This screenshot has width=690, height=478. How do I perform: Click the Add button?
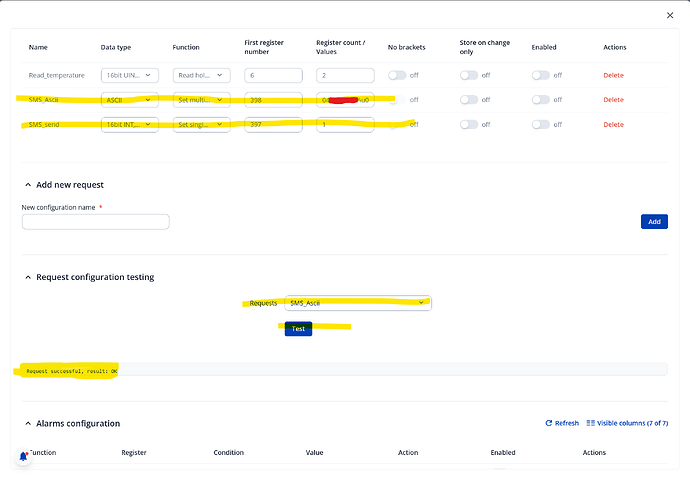654,222
